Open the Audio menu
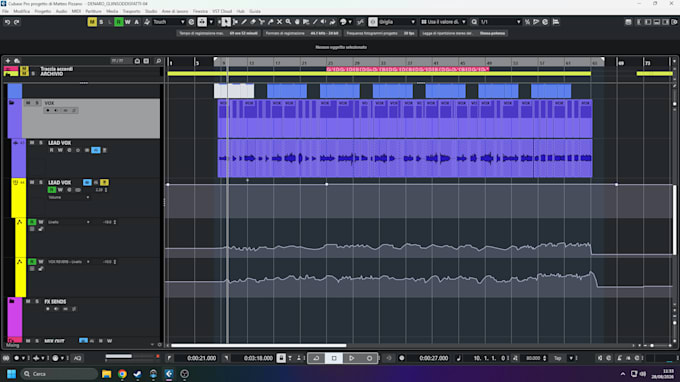The width and height of the screenshot is (680, 382). [61, 11]
